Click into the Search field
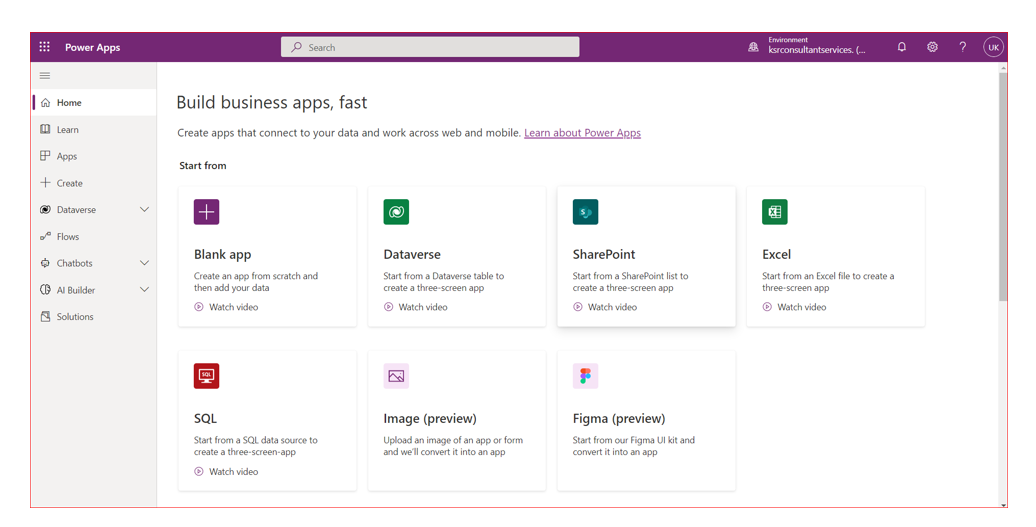This screenshot has width=1036, height=527. [430, 47]
